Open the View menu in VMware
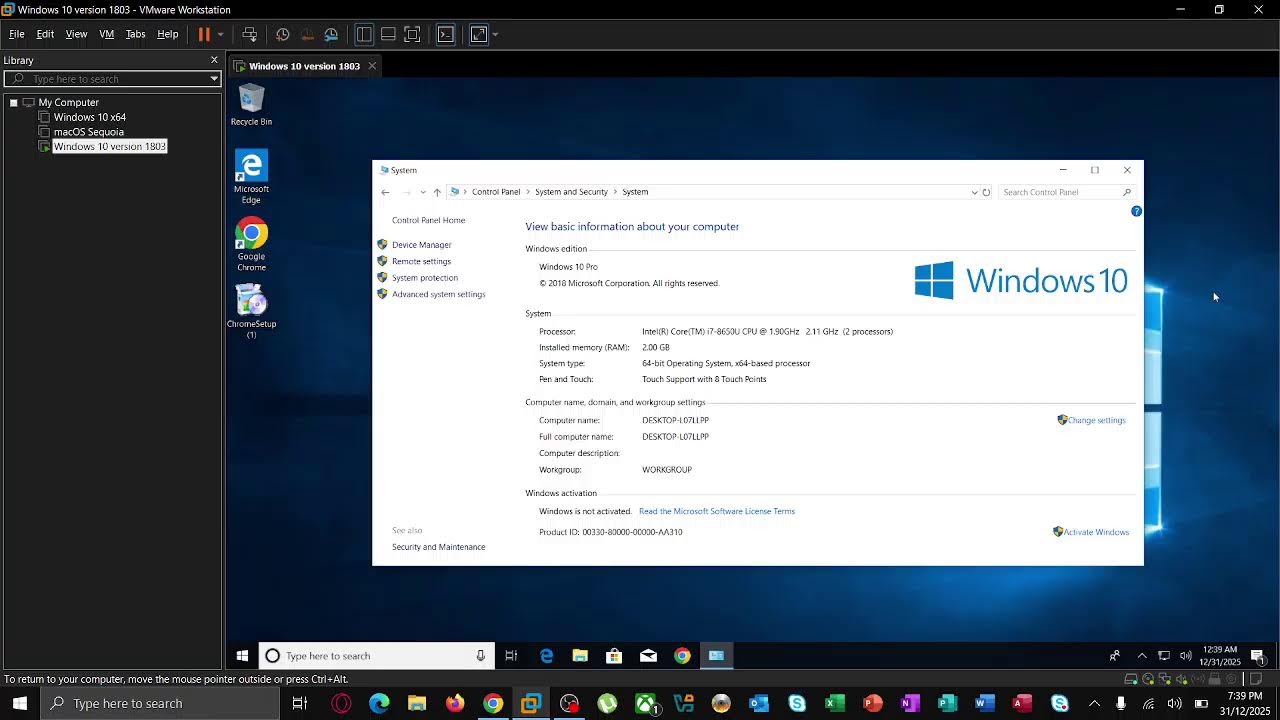The image size is (1280, 720). click(x=76, y=34)
